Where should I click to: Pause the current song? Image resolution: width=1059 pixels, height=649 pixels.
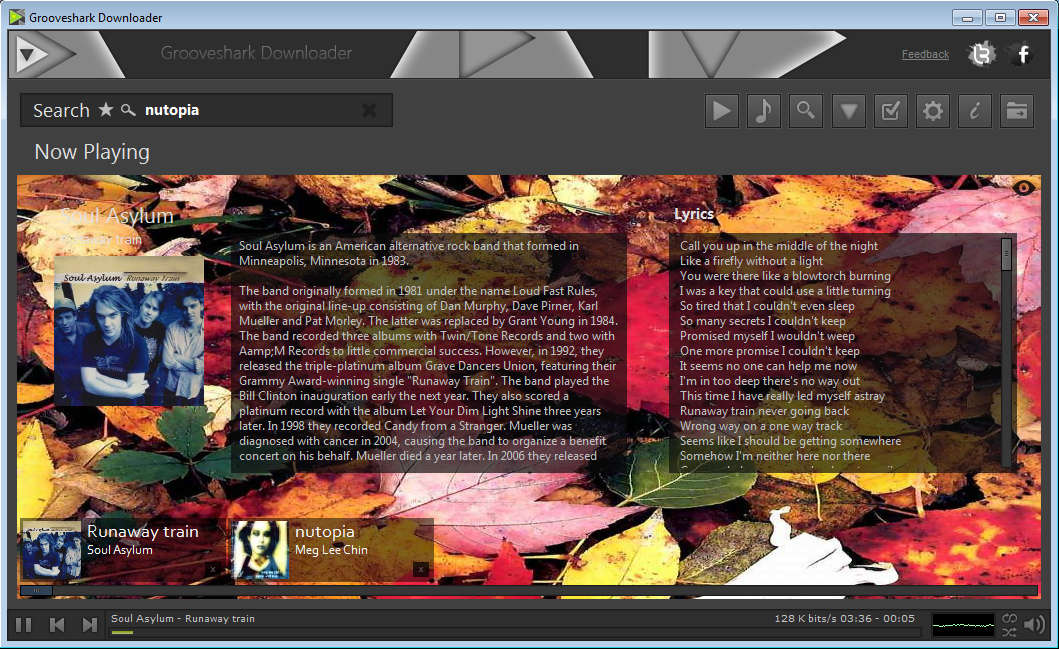coord(24,625)
